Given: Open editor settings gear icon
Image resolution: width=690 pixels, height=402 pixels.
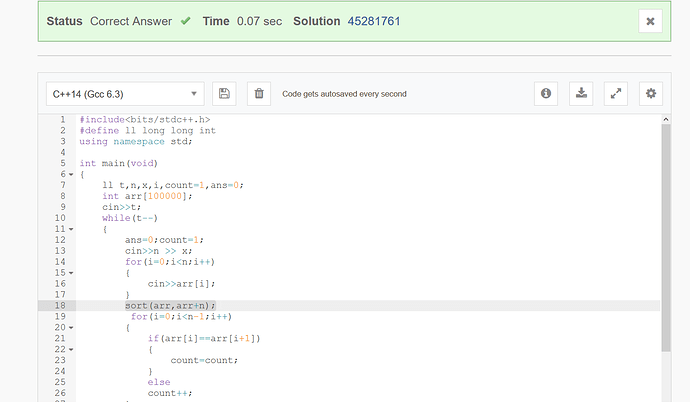Looking at the screenshot, I should (650, 94).
